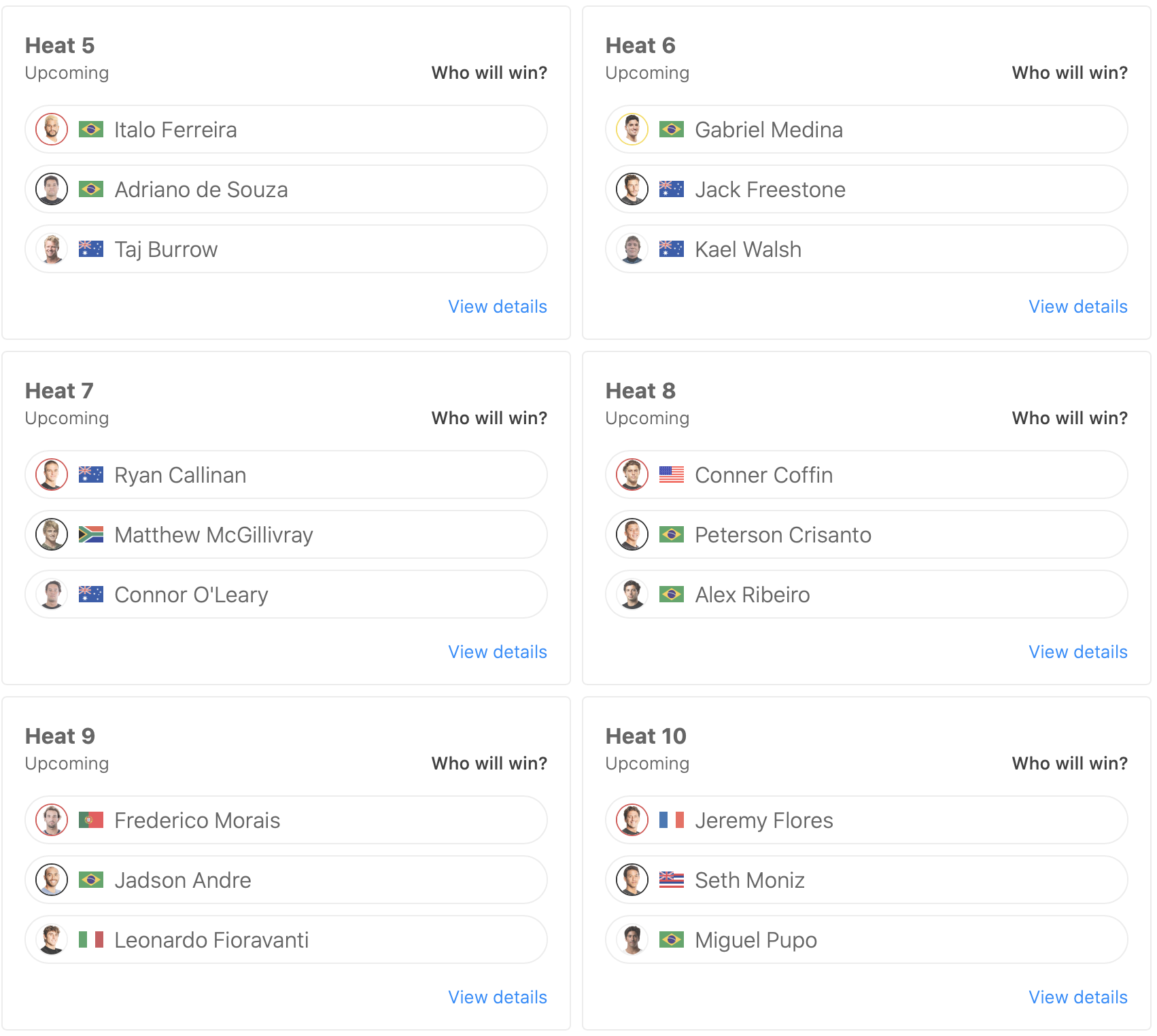1157x1036 pixels.
Task: Select Peterson Crisanto as Heat 8 winner
Action: point(866,534)
